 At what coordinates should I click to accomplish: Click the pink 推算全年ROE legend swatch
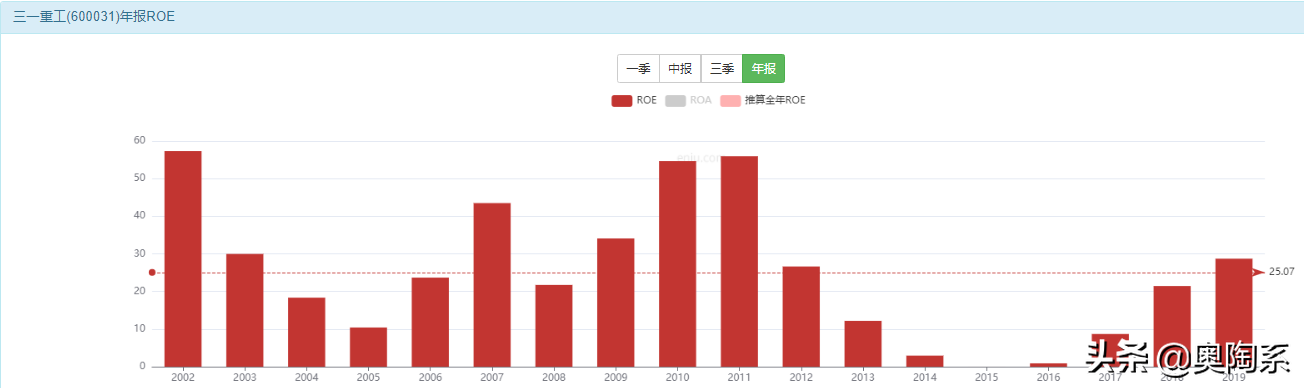point(730,101)
